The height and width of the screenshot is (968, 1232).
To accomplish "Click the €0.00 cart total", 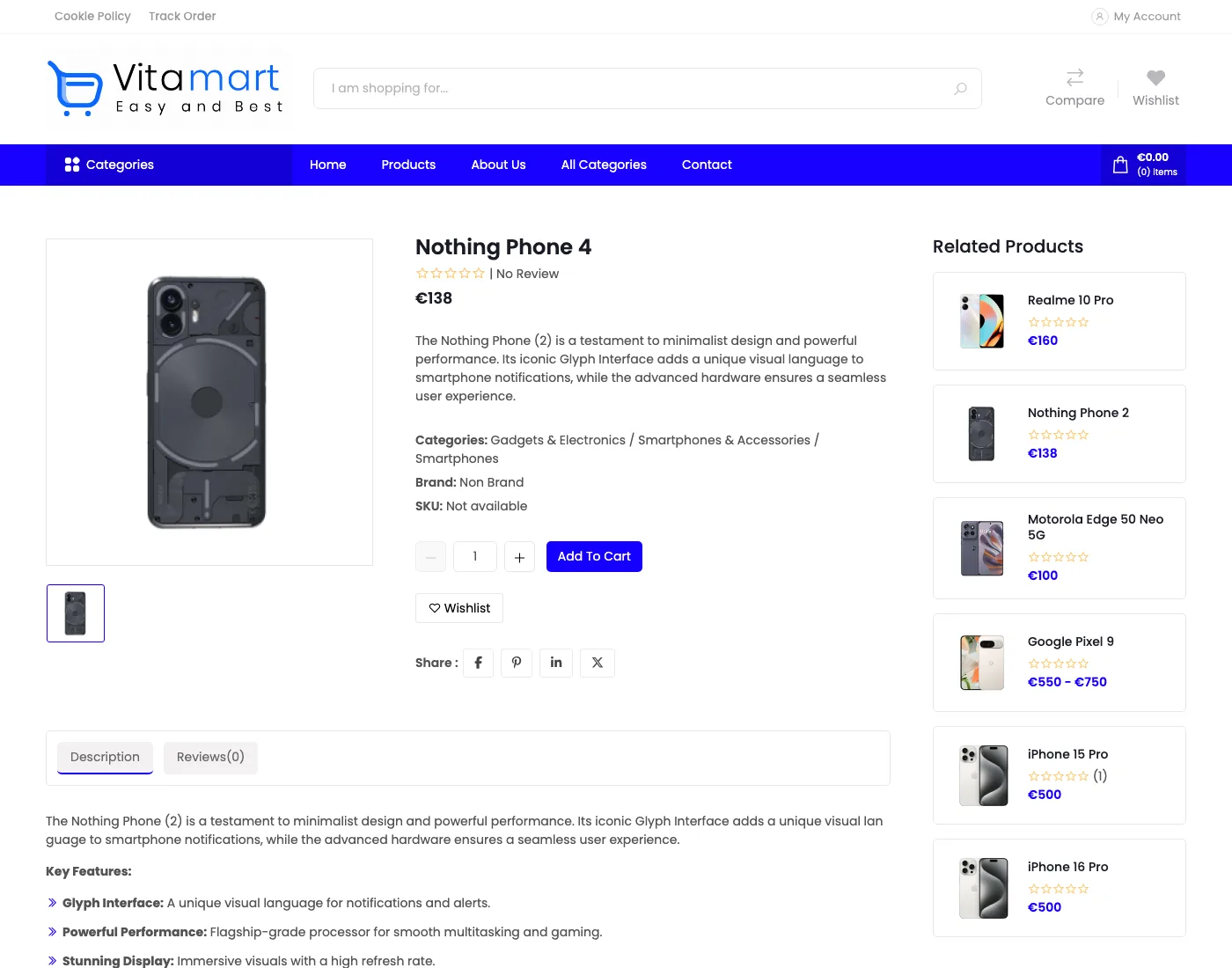I will pyautogui.click(x=1153, y=158).
